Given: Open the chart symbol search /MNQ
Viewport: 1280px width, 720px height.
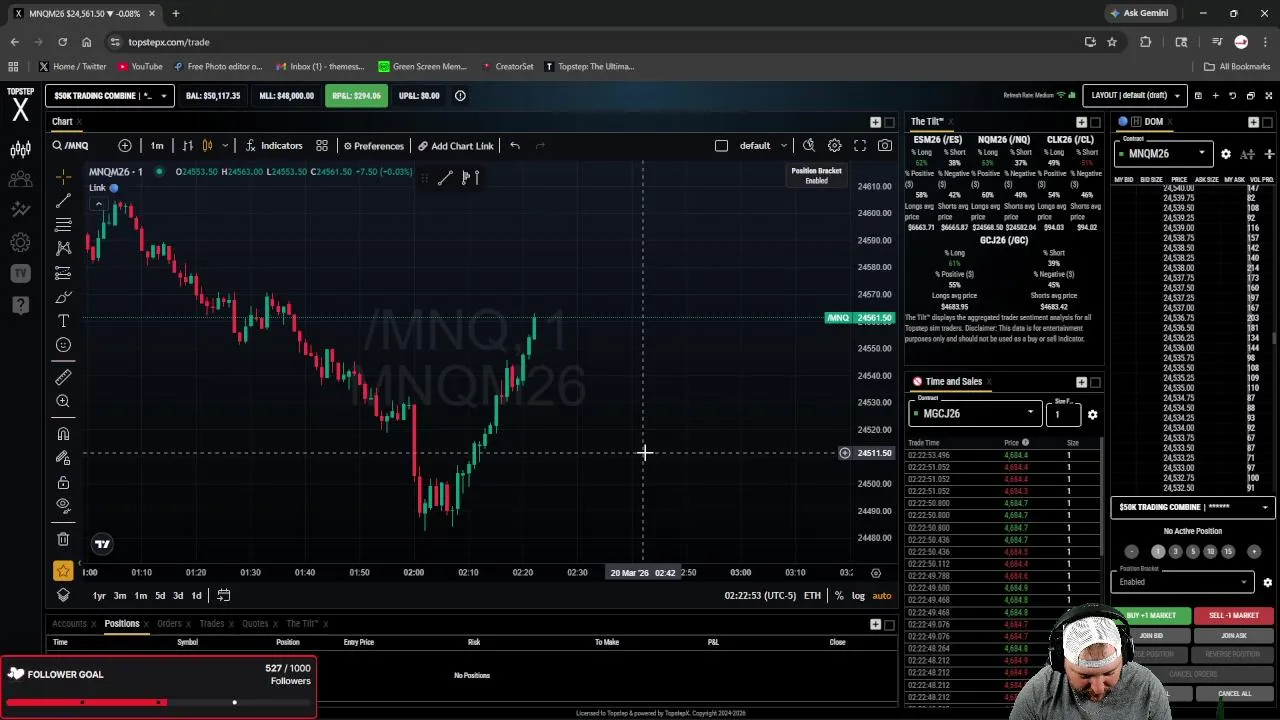Looking at the screenshot, I should [x=72, y=146].
